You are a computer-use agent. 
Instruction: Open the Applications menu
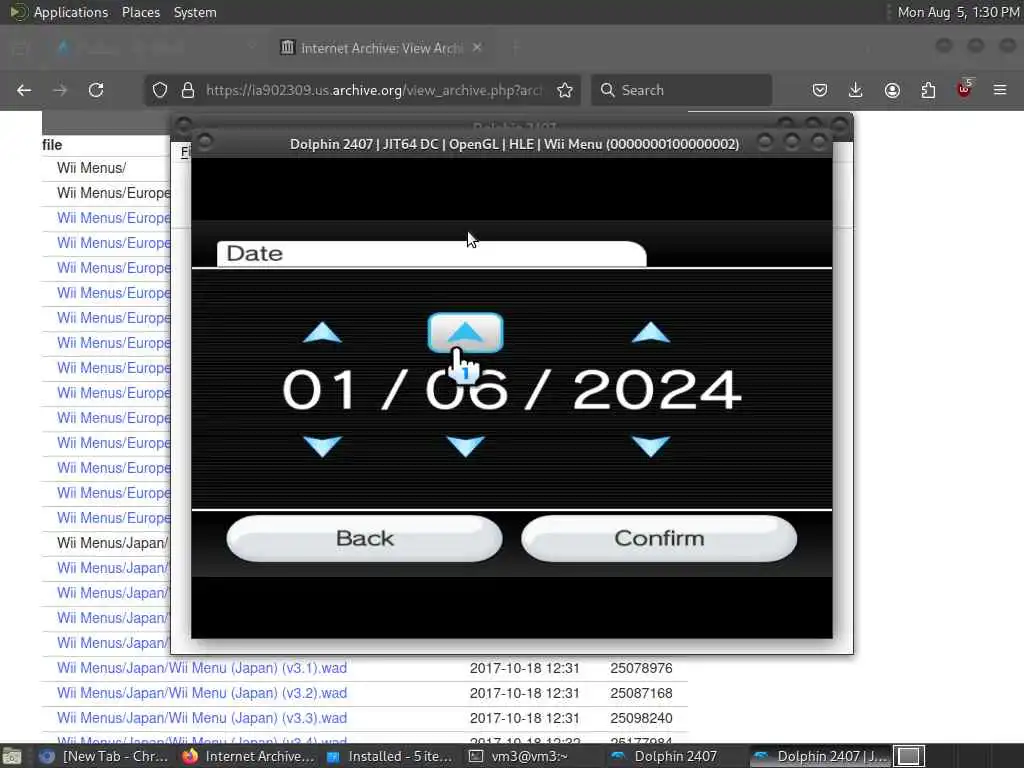[71, 12]
